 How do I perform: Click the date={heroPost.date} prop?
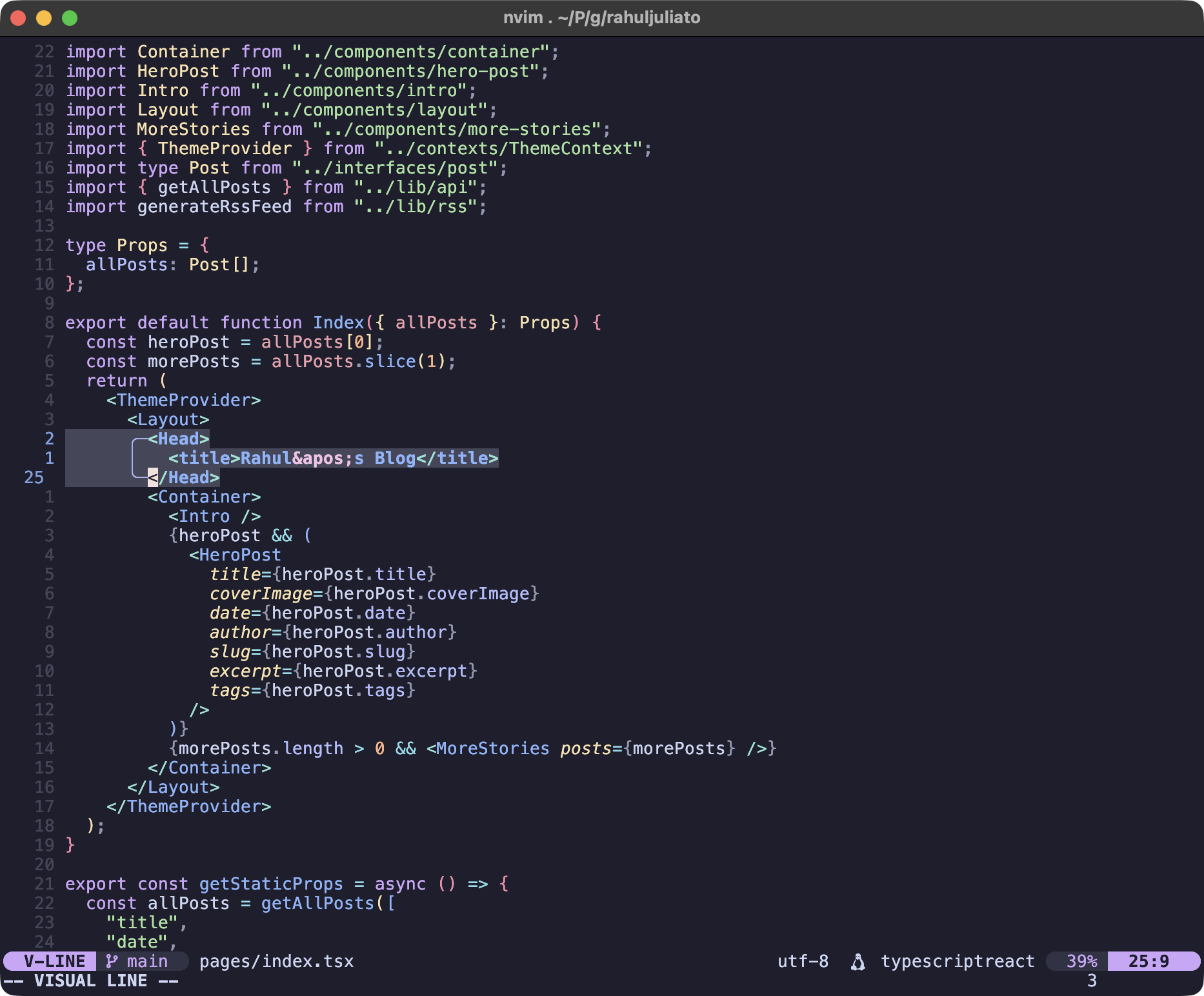pyautogui.click(x=312, y=613)
